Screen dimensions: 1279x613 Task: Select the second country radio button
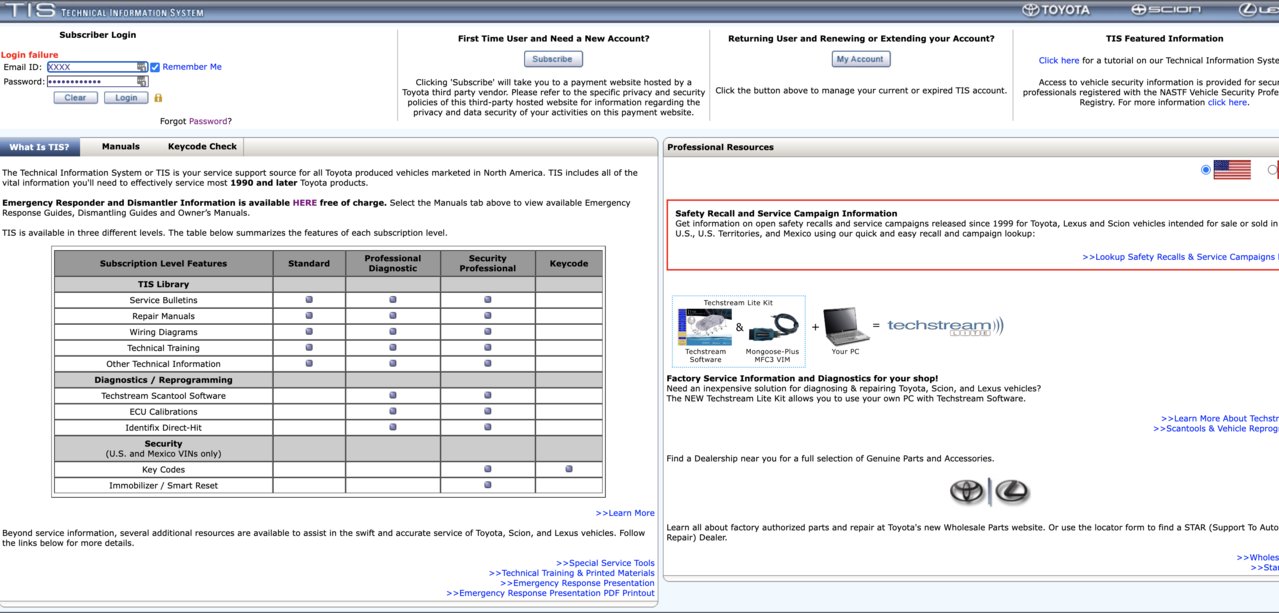(1273, 170)
